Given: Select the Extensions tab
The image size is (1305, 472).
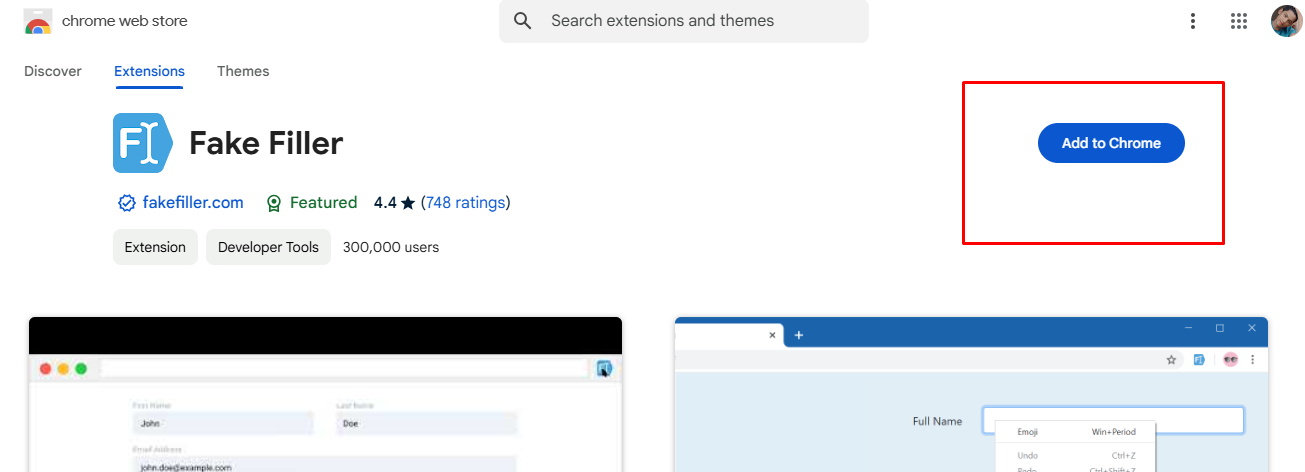Looking at the screenshot, I should coord(149,71).
